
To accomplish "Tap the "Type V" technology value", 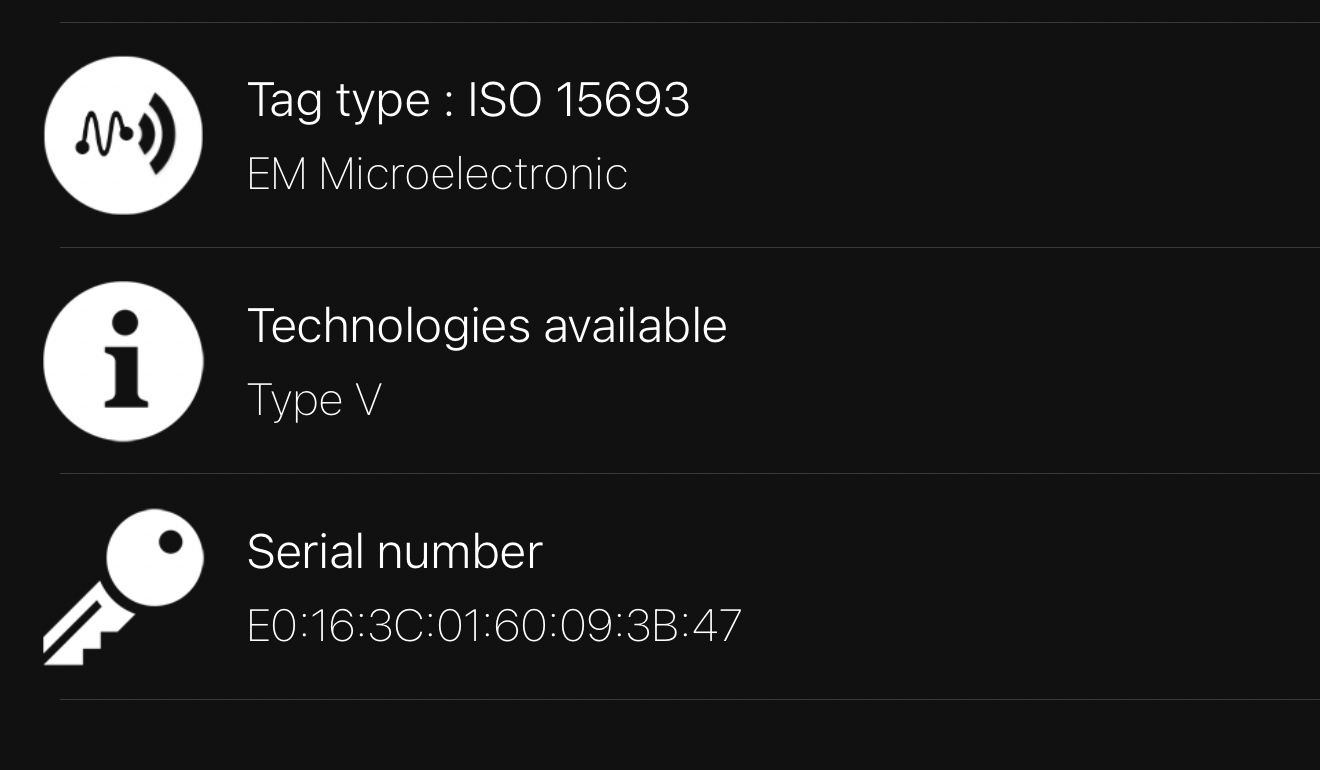I will [314, 400].
